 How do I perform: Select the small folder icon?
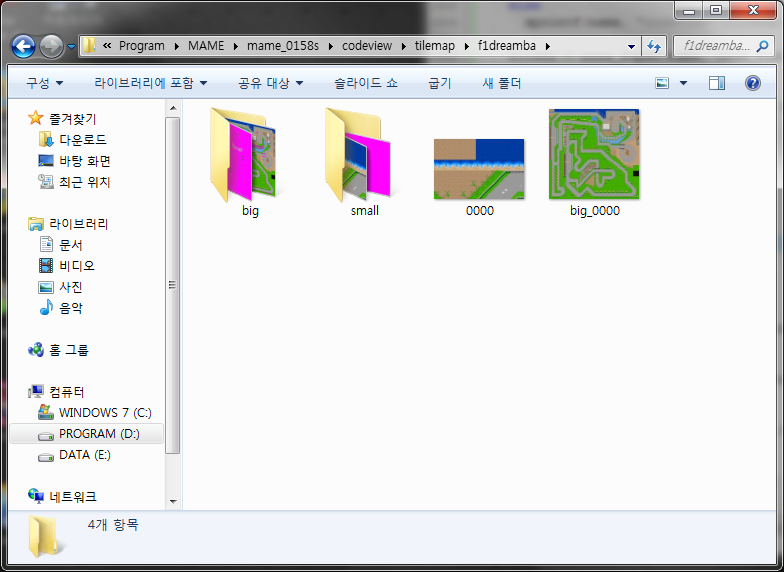(x=358, y=154)
